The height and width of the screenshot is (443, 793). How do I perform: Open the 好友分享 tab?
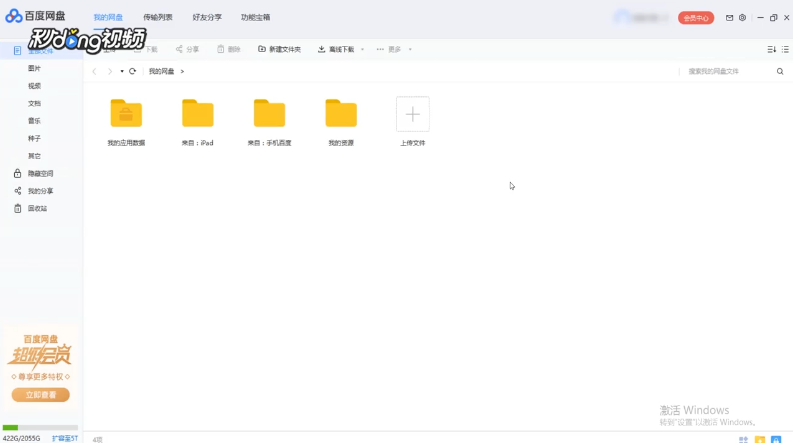(207, 17)
